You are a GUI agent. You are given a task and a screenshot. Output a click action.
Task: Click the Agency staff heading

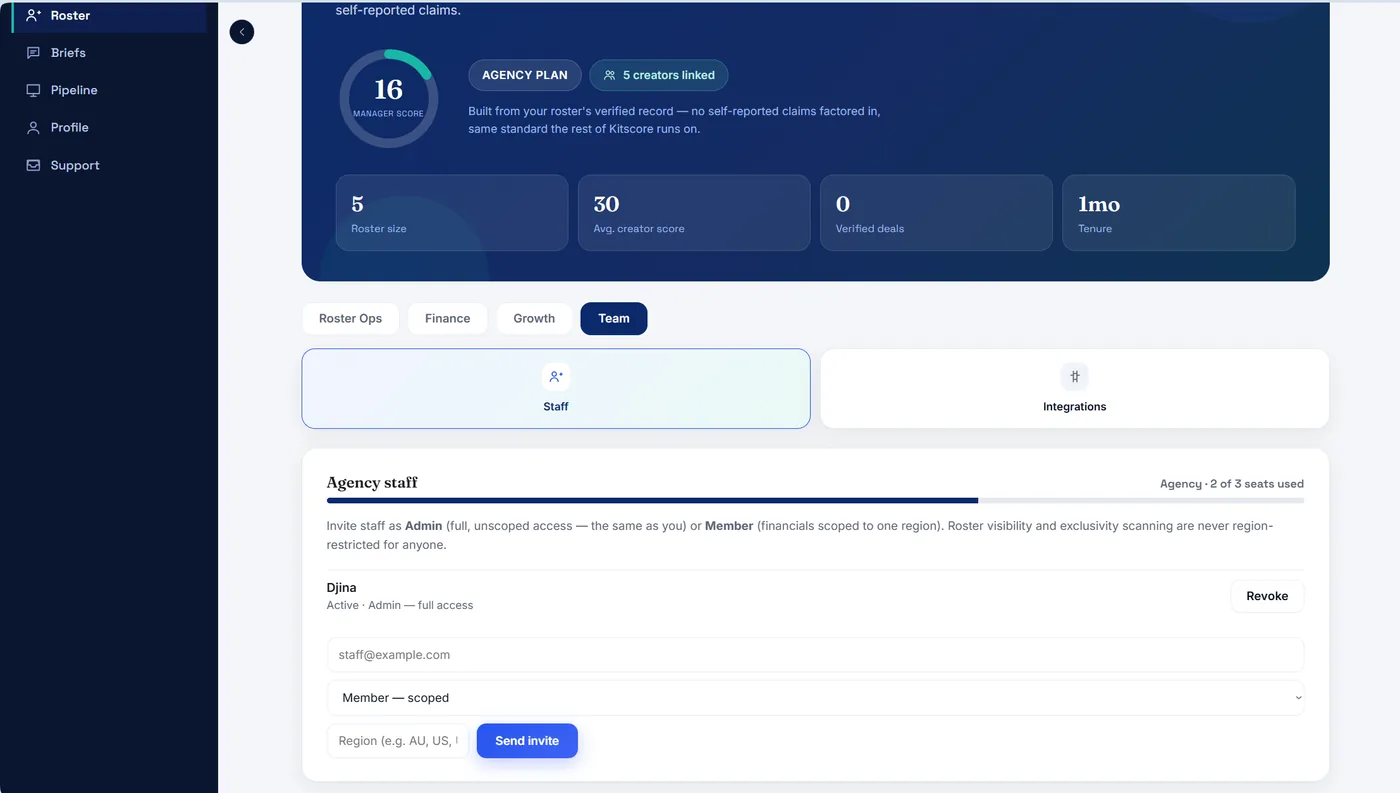pyautogui.click(x=372, y=483)
